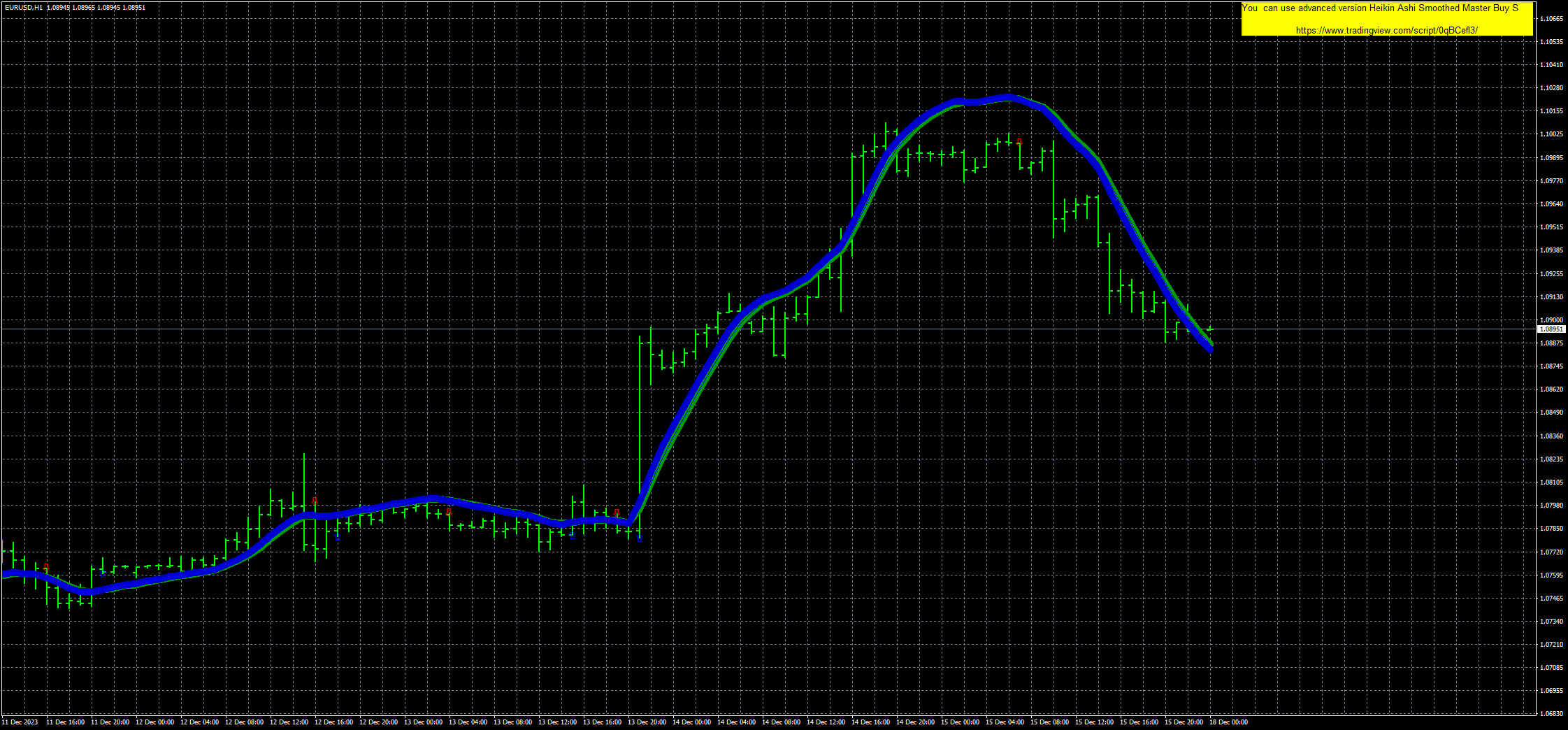Click price level 1.09130 on the axis
Image resolution: width=1568 pixels, height=730 pixels.
pyautogui.click(x=1551, y=297)
